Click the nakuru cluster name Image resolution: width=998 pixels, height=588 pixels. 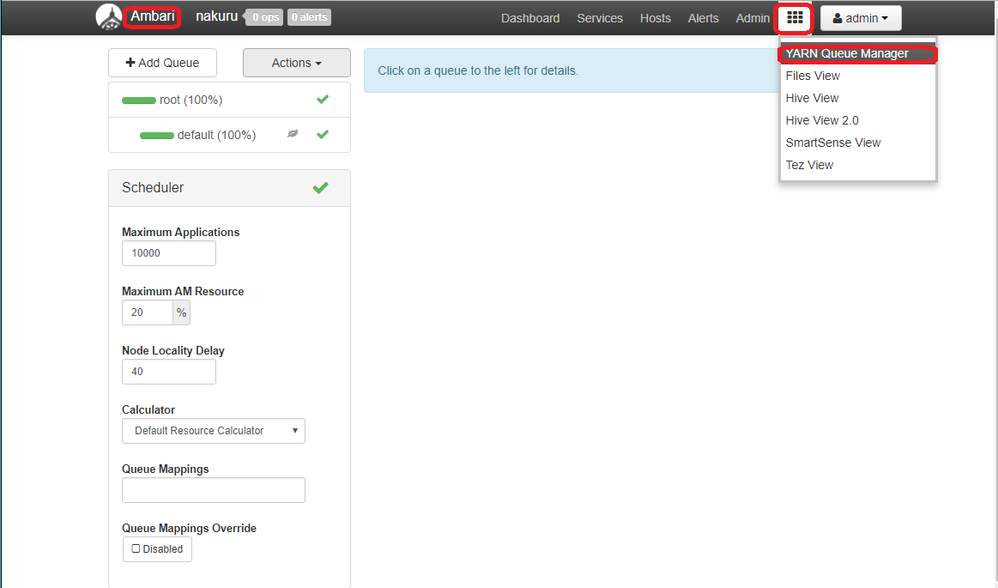(x=216, y=17)
